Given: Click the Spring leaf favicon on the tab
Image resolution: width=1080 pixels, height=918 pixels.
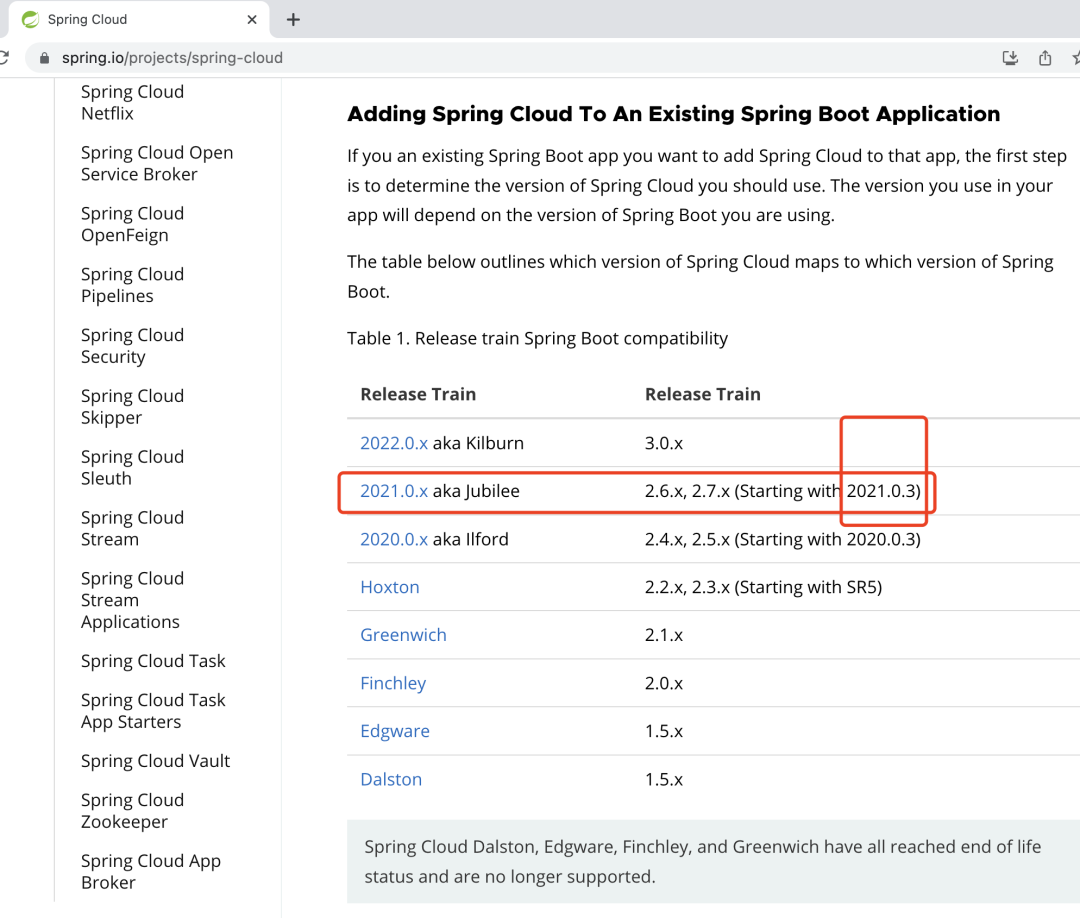Looking at the screenshot, I should tap(30, 19).
